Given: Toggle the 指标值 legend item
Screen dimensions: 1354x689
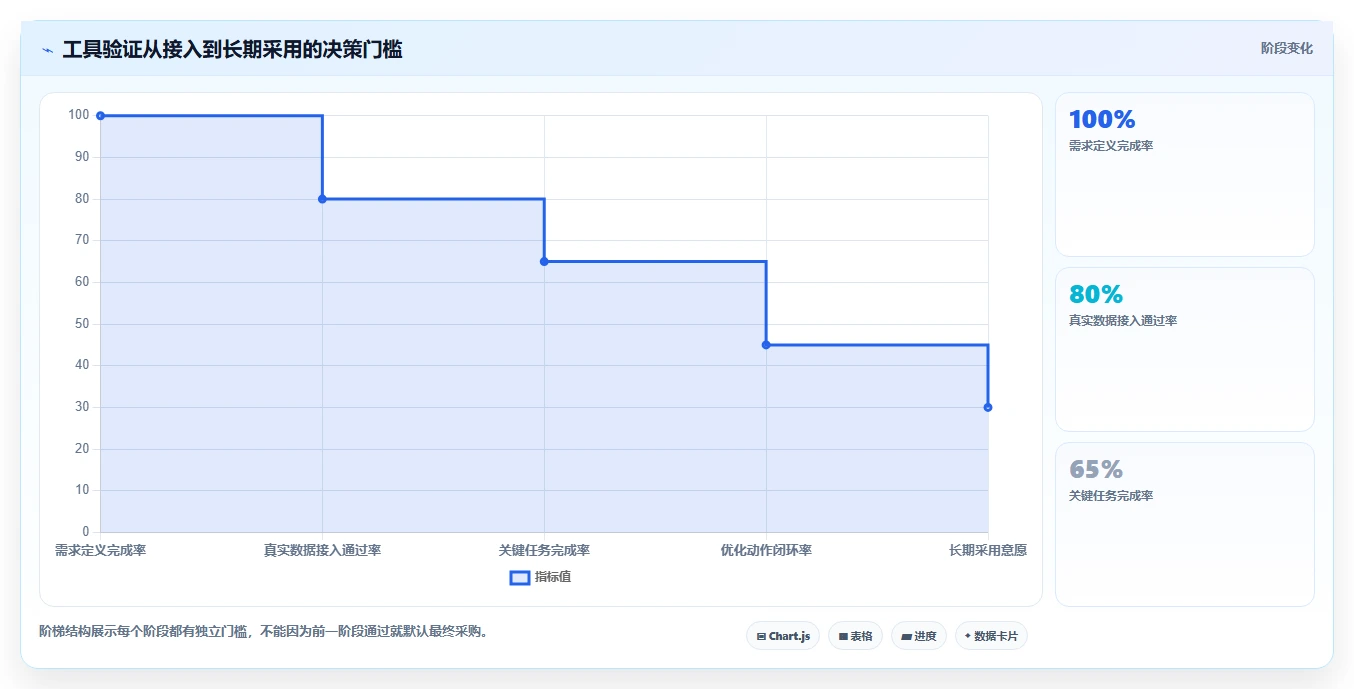Looking at the screenshot, I should pos(540,577).
